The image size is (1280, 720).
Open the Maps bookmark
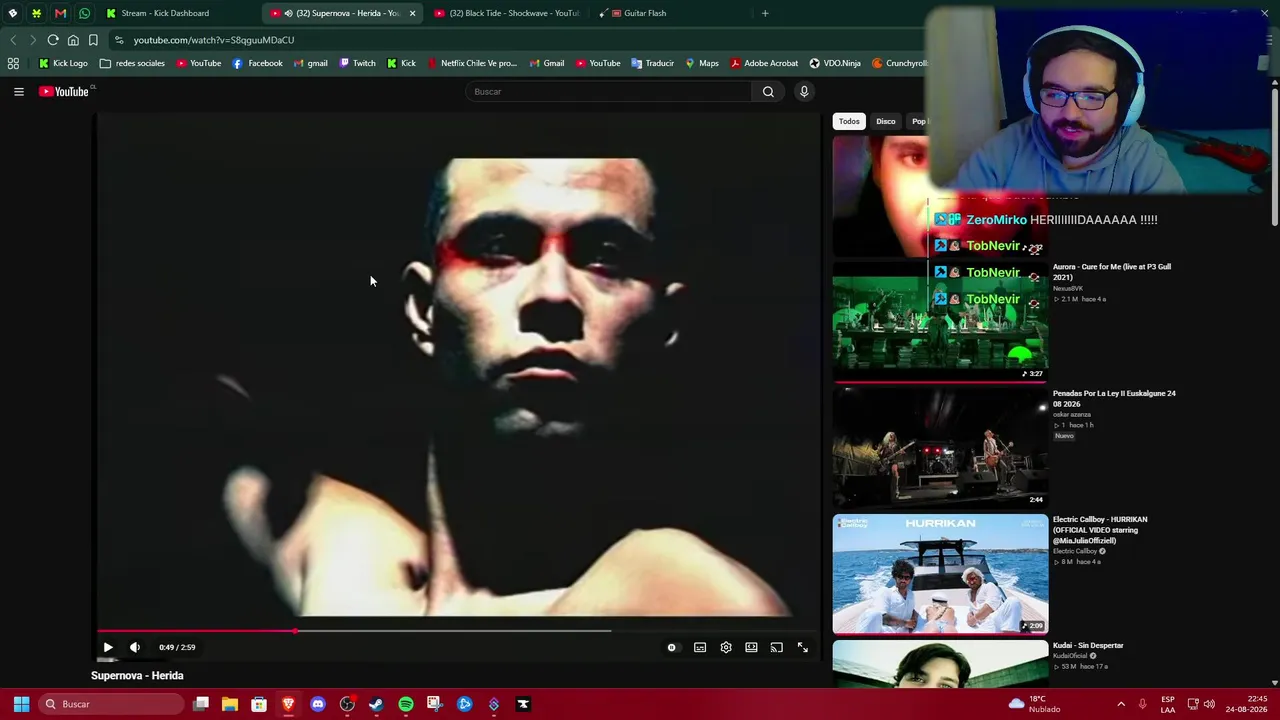click(x=701, y=63)
